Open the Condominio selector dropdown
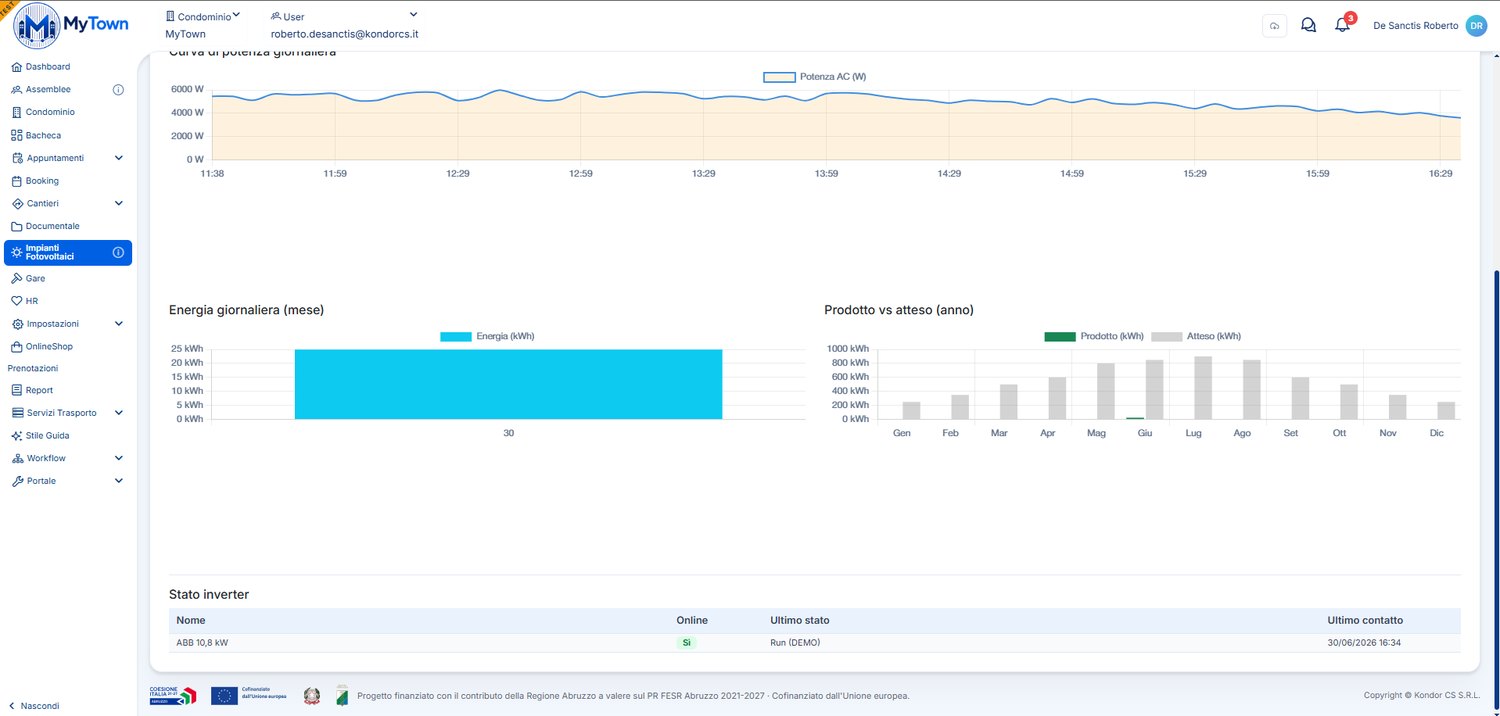Viewport: 1500px width, 716px height. pos(203,25)
